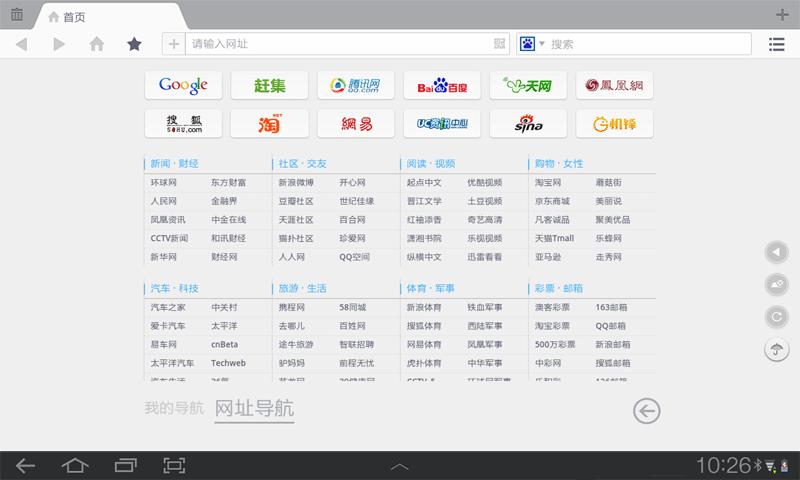Viewport: 800px width, 480px height.
Task: Open the browser menu list icon
Action: click(x=776, y=44)
